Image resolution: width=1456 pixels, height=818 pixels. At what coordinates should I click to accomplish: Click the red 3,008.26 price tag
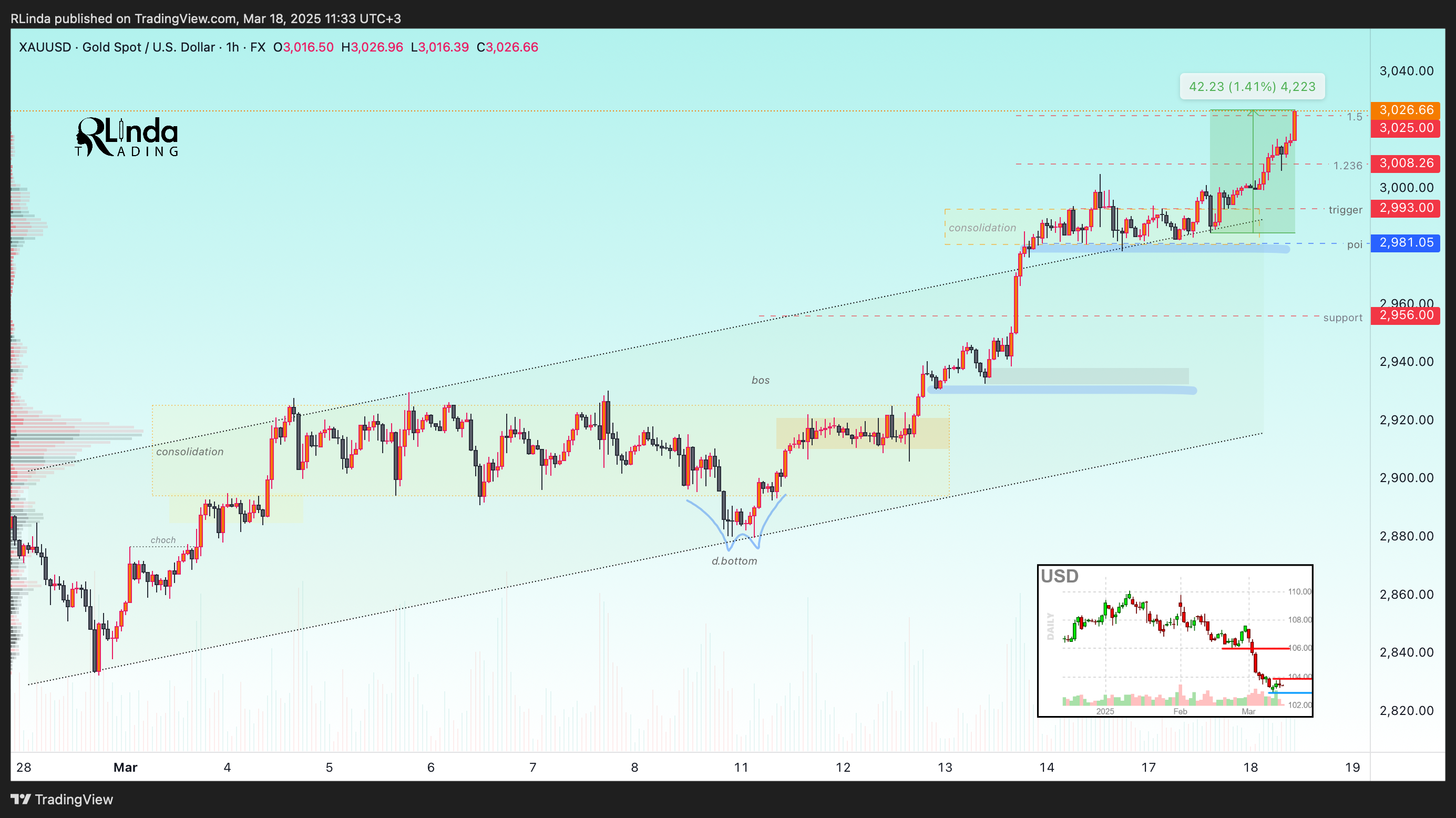(1405, 163)
